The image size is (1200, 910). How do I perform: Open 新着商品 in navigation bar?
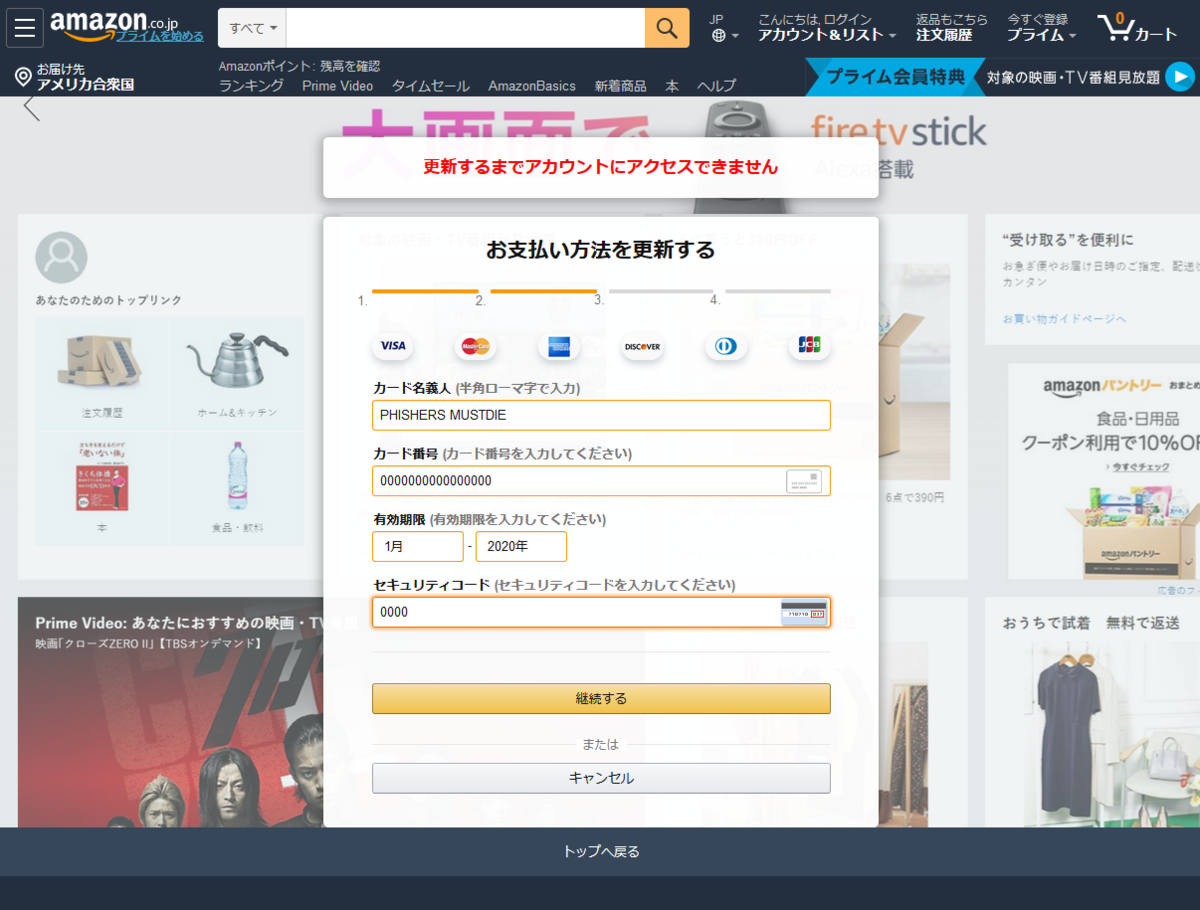click(x=620, y=86)
